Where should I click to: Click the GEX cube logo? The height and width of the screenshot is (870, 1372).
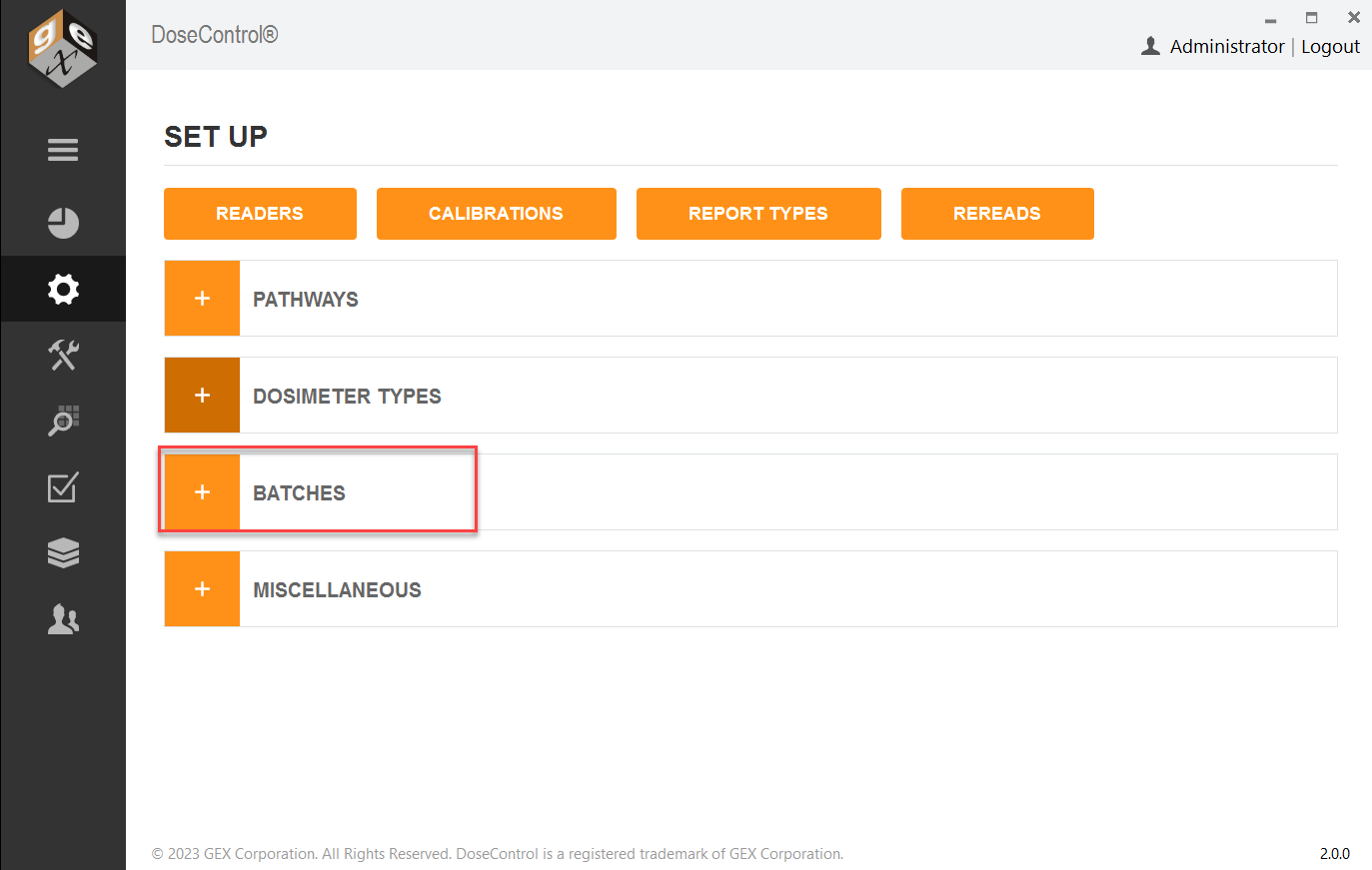tap(63, 48)
